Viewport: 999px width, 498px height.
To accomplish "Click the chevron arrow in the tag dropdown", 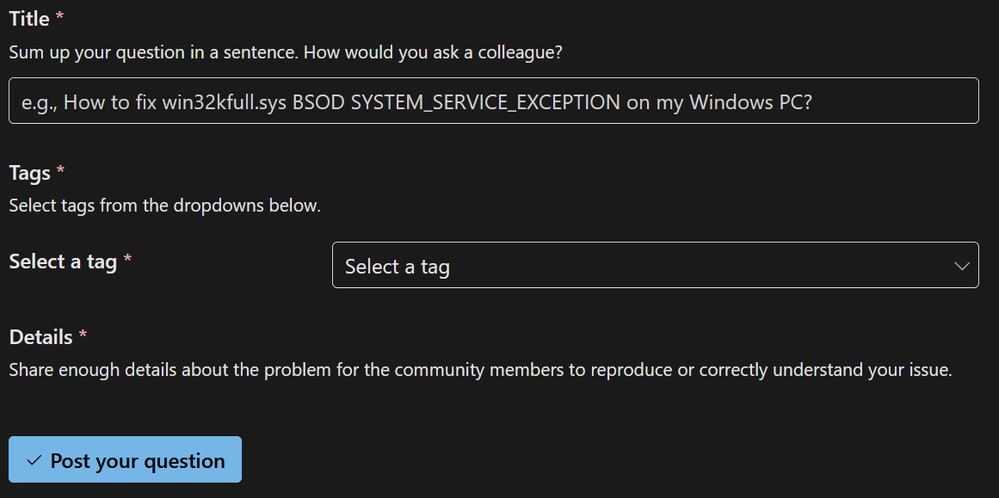I will [x=962, y=266].
